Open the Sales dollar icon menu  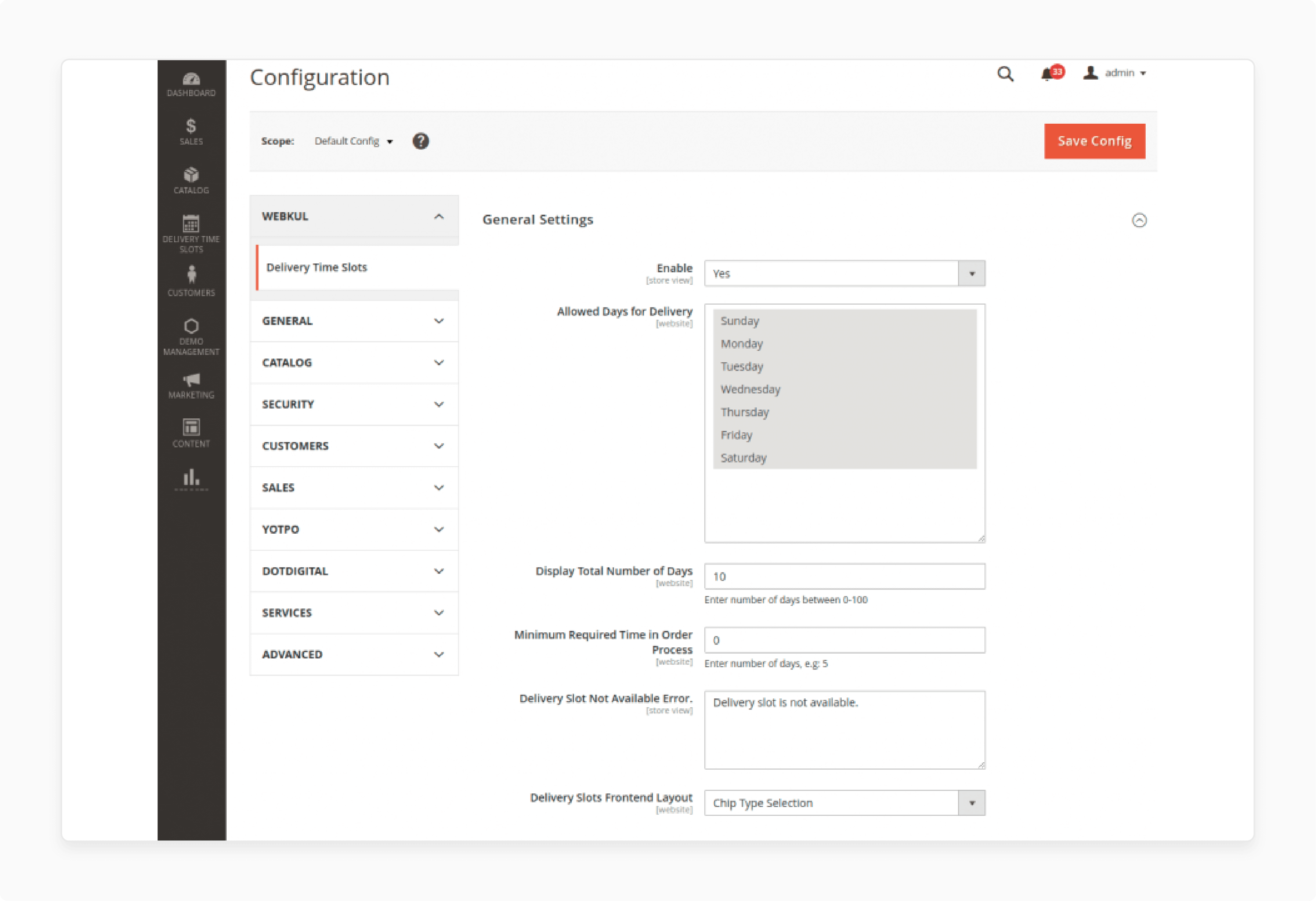point(191,131)
